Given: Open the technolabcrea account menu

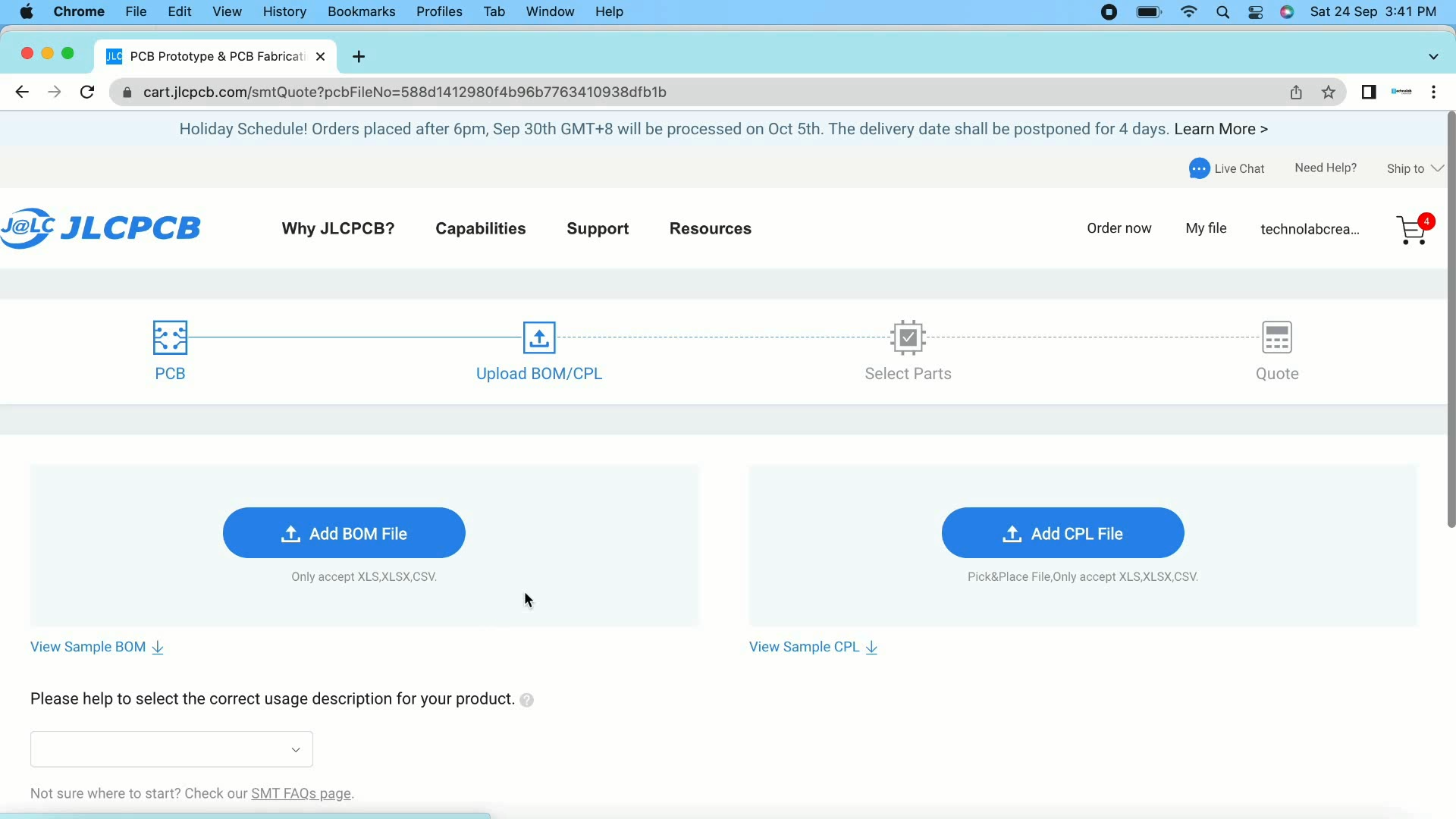Looking at the screenshot, I should coord(1310,229).
